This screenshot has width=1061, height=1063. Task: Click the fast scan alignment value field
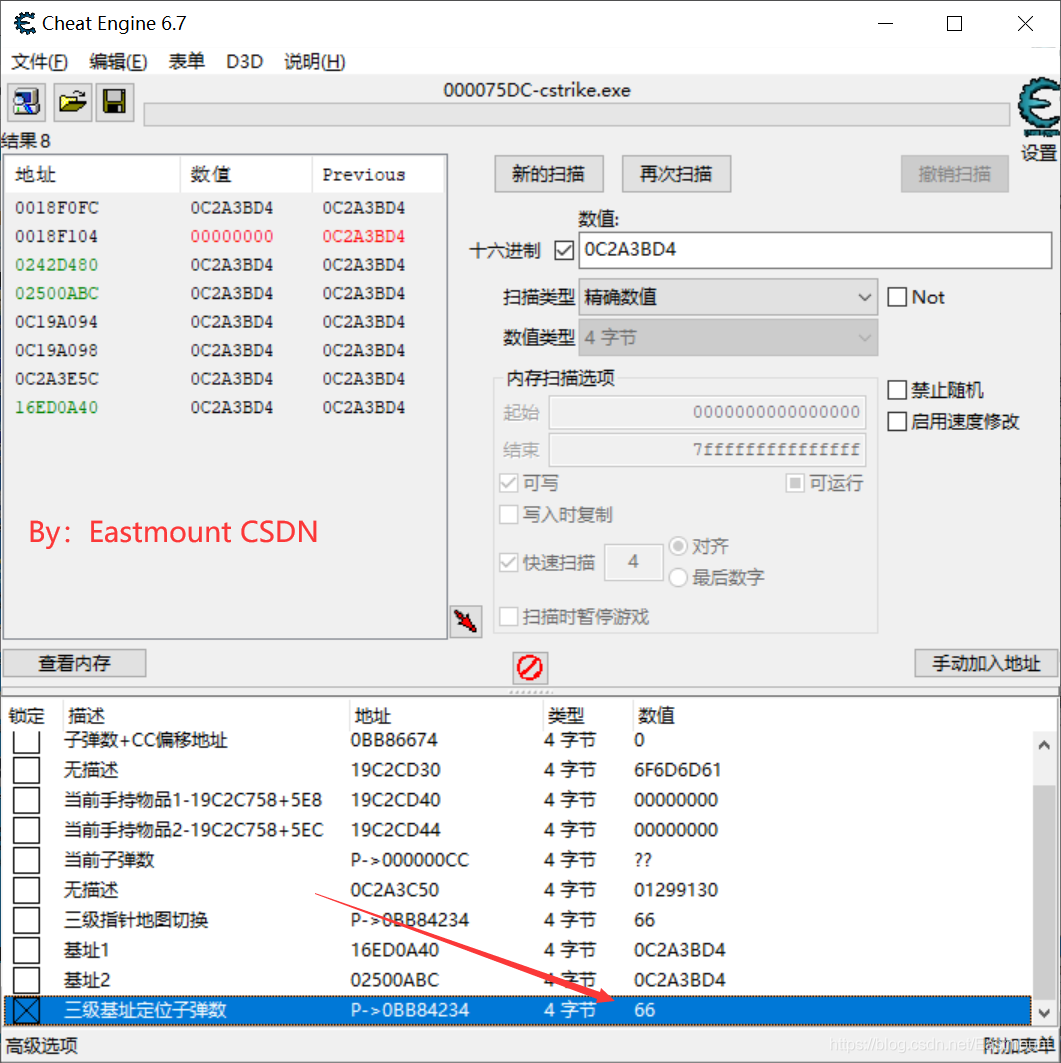[x=633, y=562]
